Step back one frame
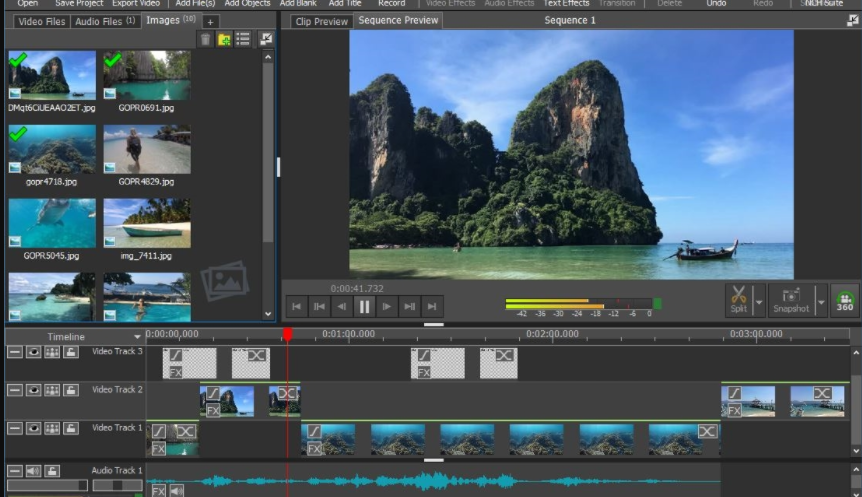Viewport: 862px width, 497px height. pyautogui.click(x=341, y=307)
